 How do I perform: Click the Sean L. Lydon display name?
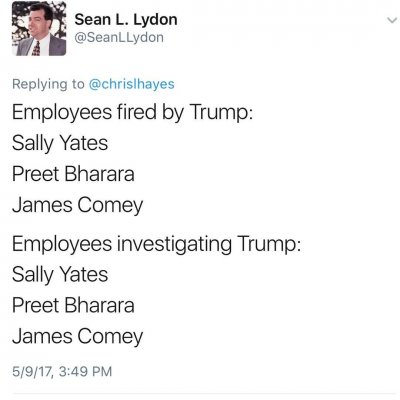click(126, 20)
